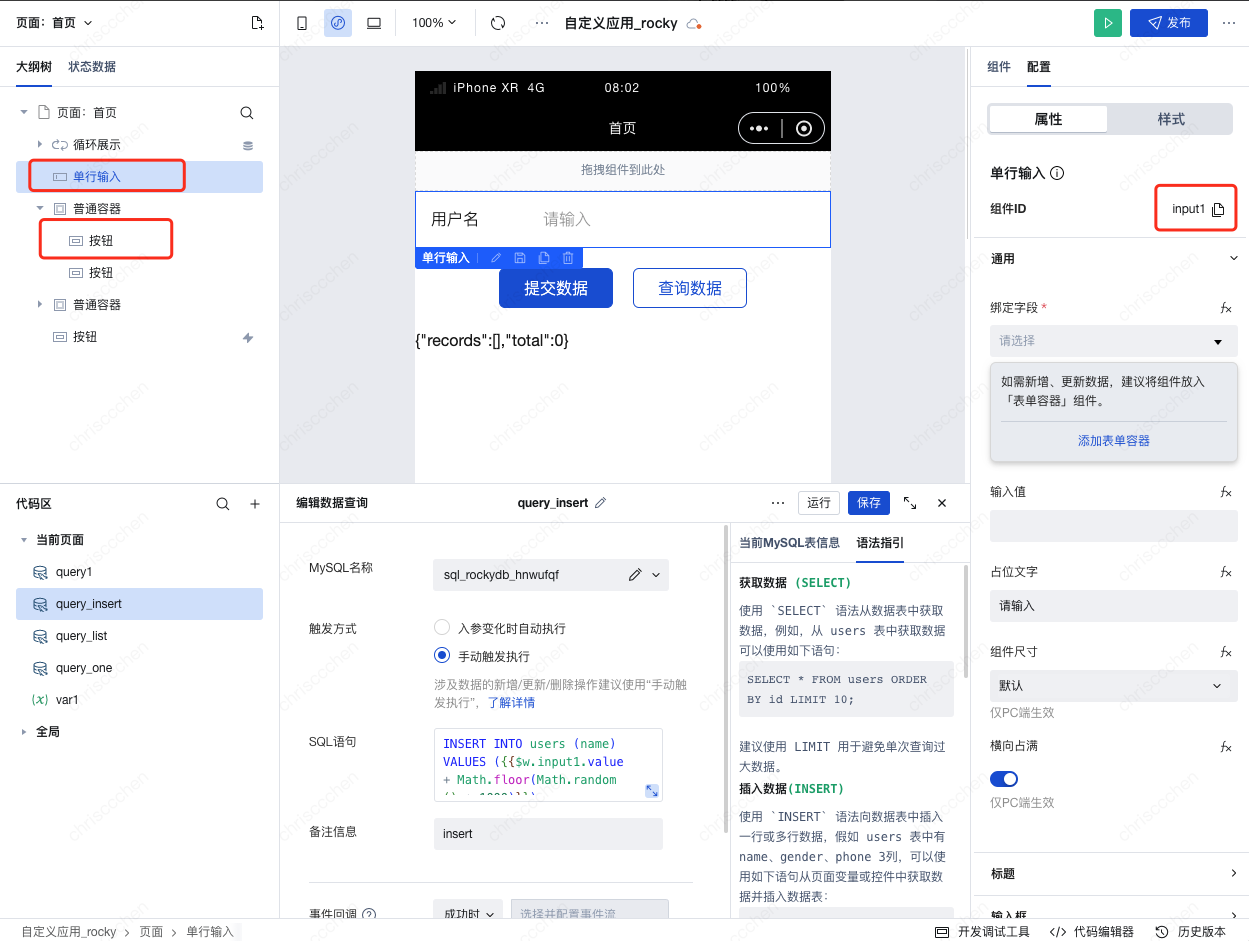The height and width of the screenshot is (941, 1249).
Task: Open 代码编辑器 in status bar
Action: pos(1092,931)
